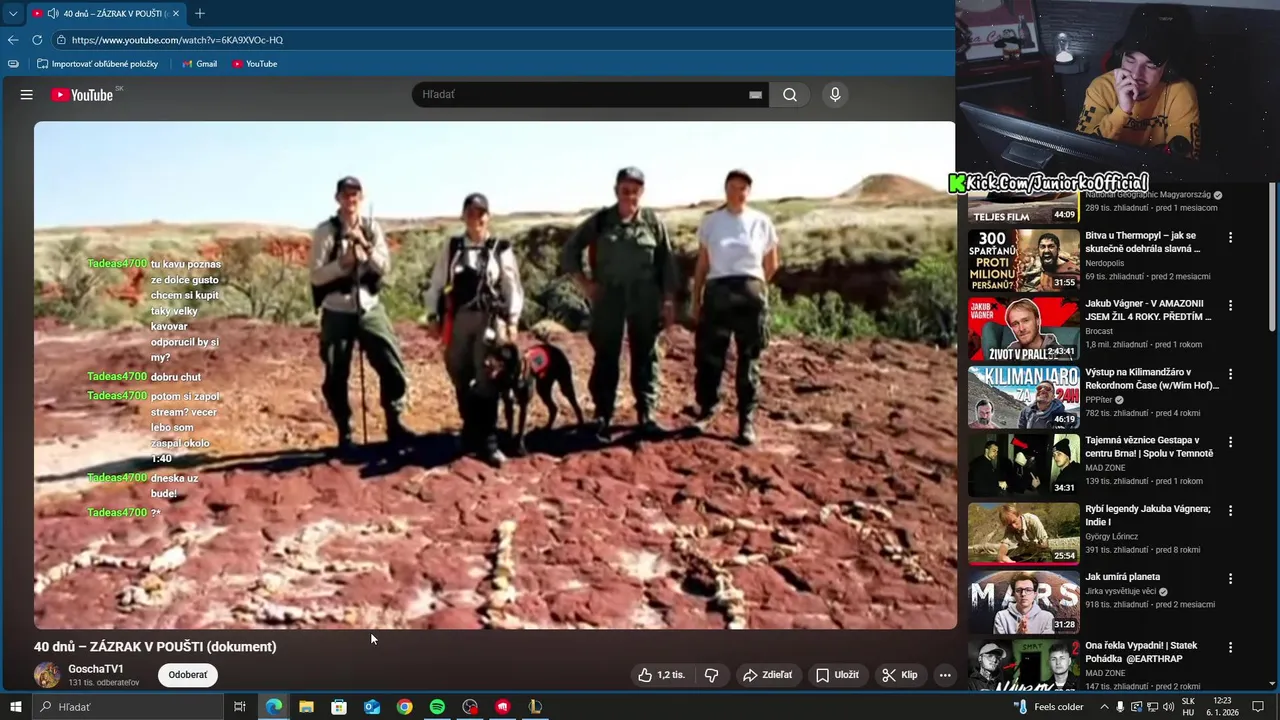
Task: Open the YouTube hamburger guide menu
Action: 27,95
